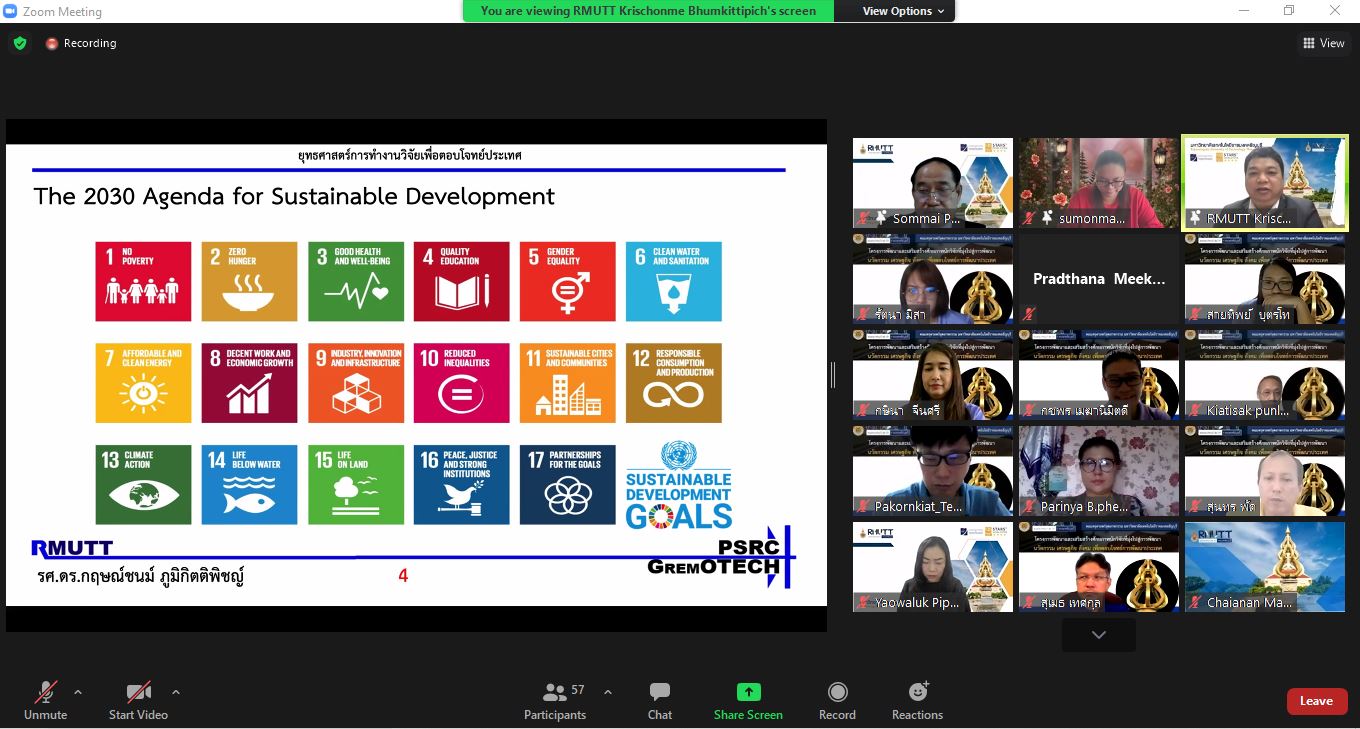The height and width of the screenshot is (729, 1360).
Task: Open the View layout menu
Action: [x=1323, y=43]
